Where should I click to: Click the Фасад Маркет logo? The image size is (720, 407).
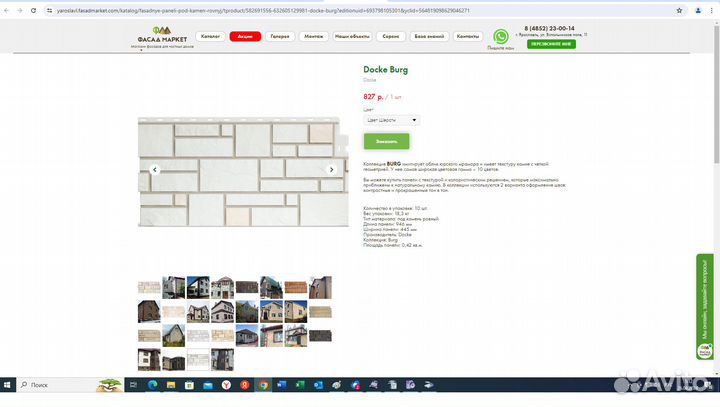(x=162, y=37)
